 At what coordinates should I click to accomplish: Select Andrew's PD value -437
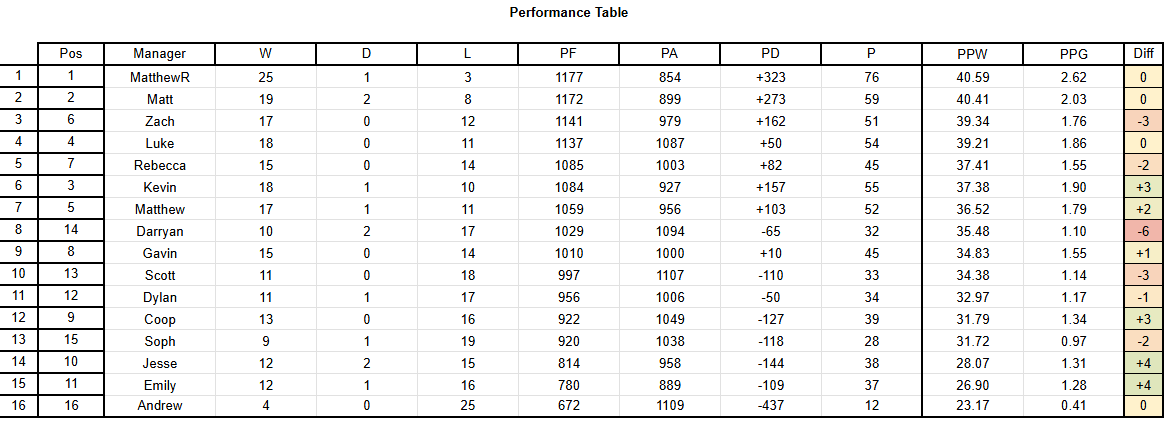[x=770, y=406]
